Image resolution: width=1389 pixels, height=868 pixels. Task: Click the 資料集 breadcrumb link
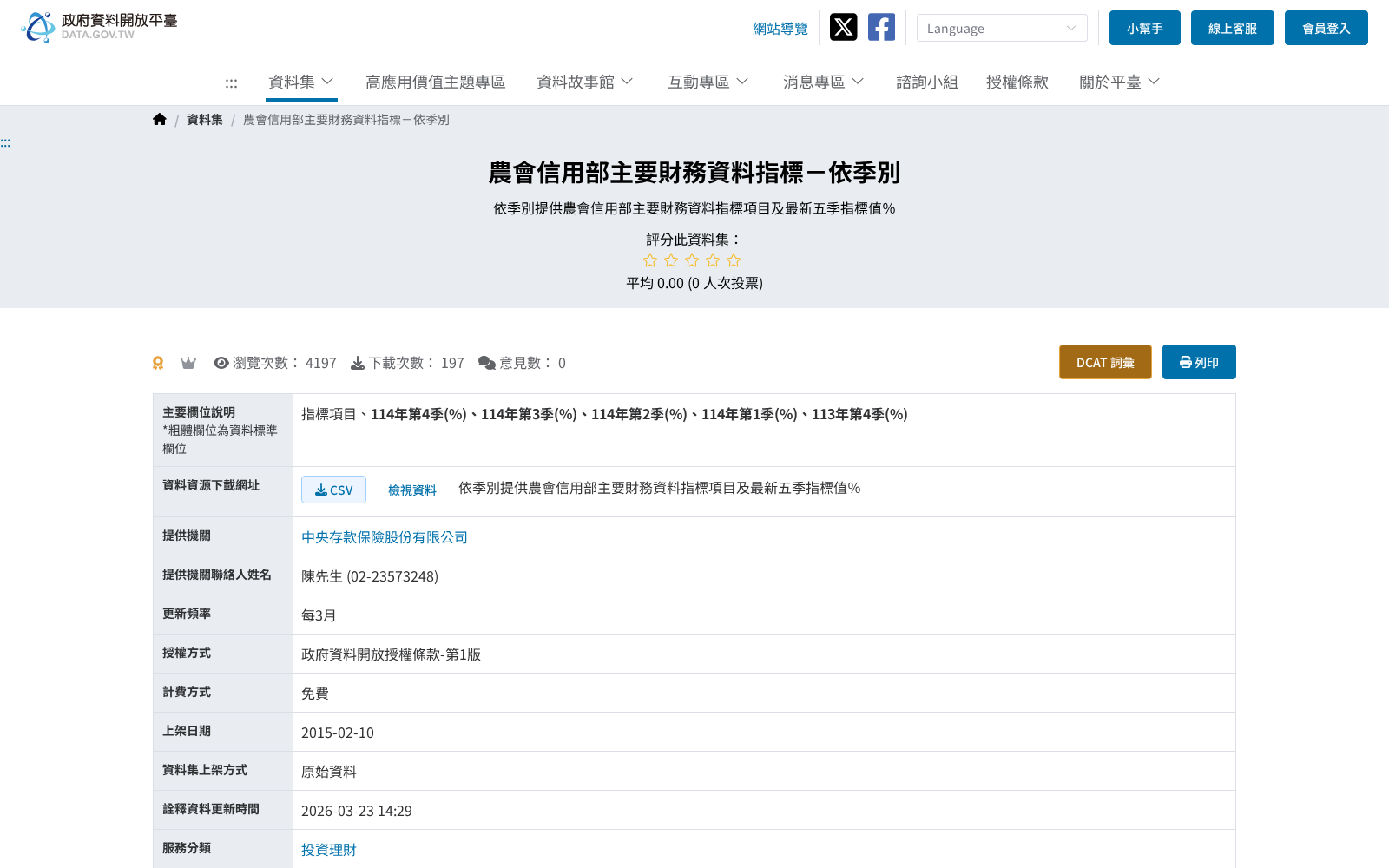205,120
